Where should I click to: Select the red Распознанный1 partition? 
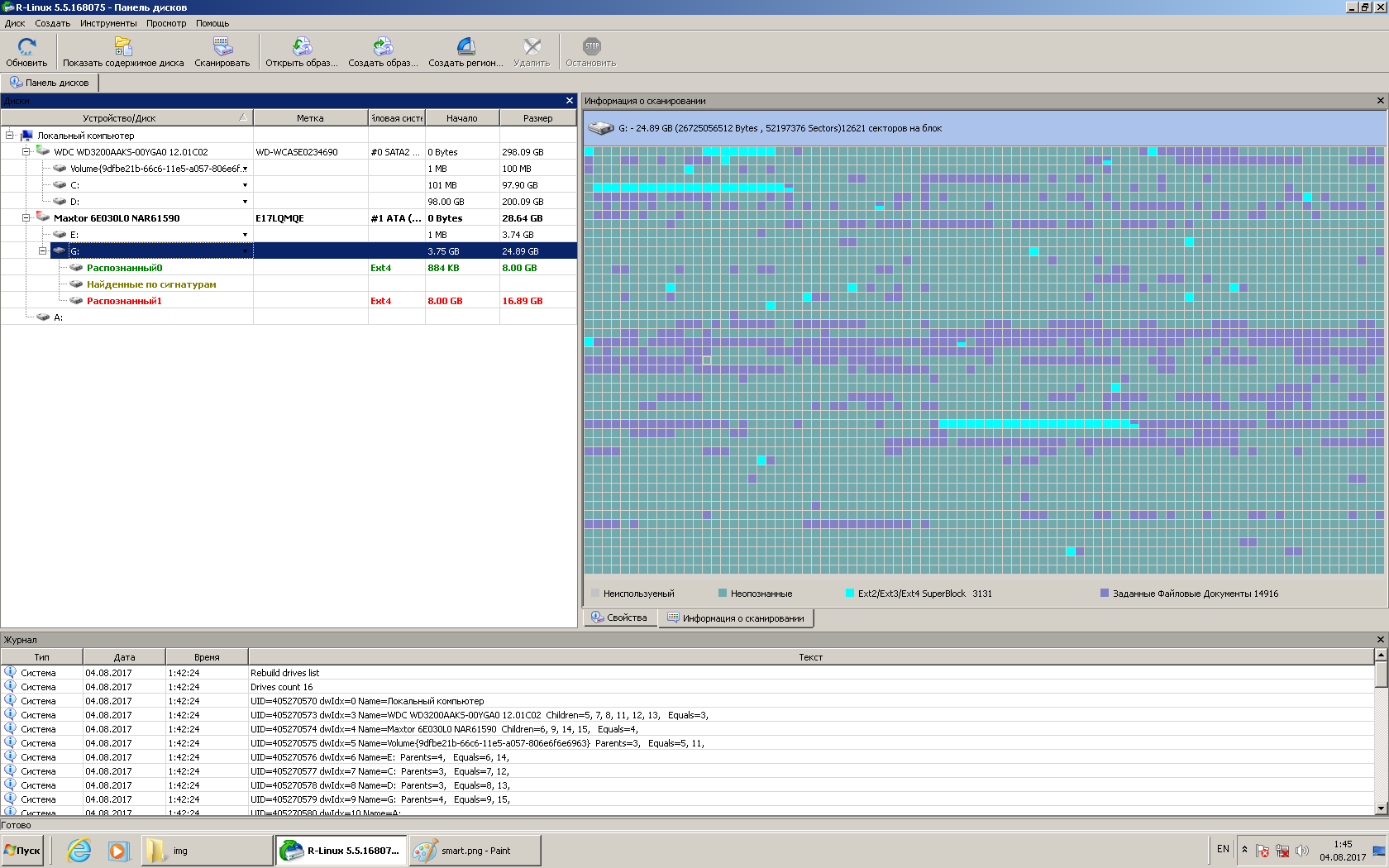(124, 301)
